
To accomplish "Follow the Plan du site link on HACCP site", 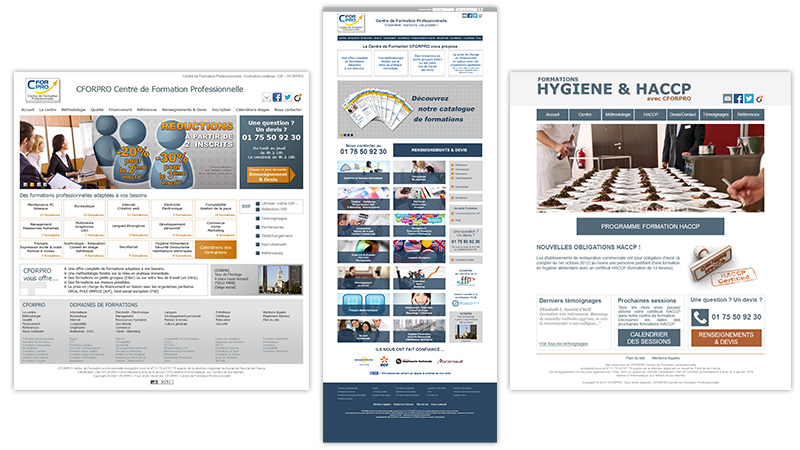I will click(635, 358).
